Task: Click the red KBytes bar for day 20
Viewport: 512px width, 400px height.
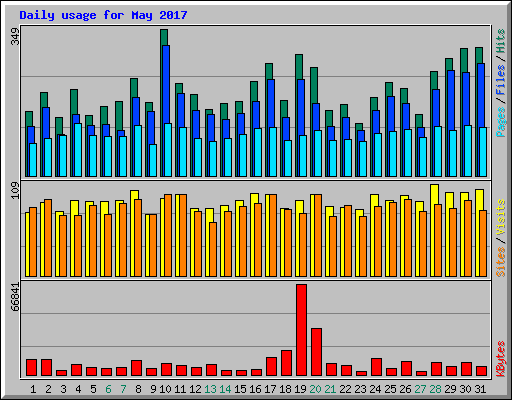Action: [x=316, y=352]
